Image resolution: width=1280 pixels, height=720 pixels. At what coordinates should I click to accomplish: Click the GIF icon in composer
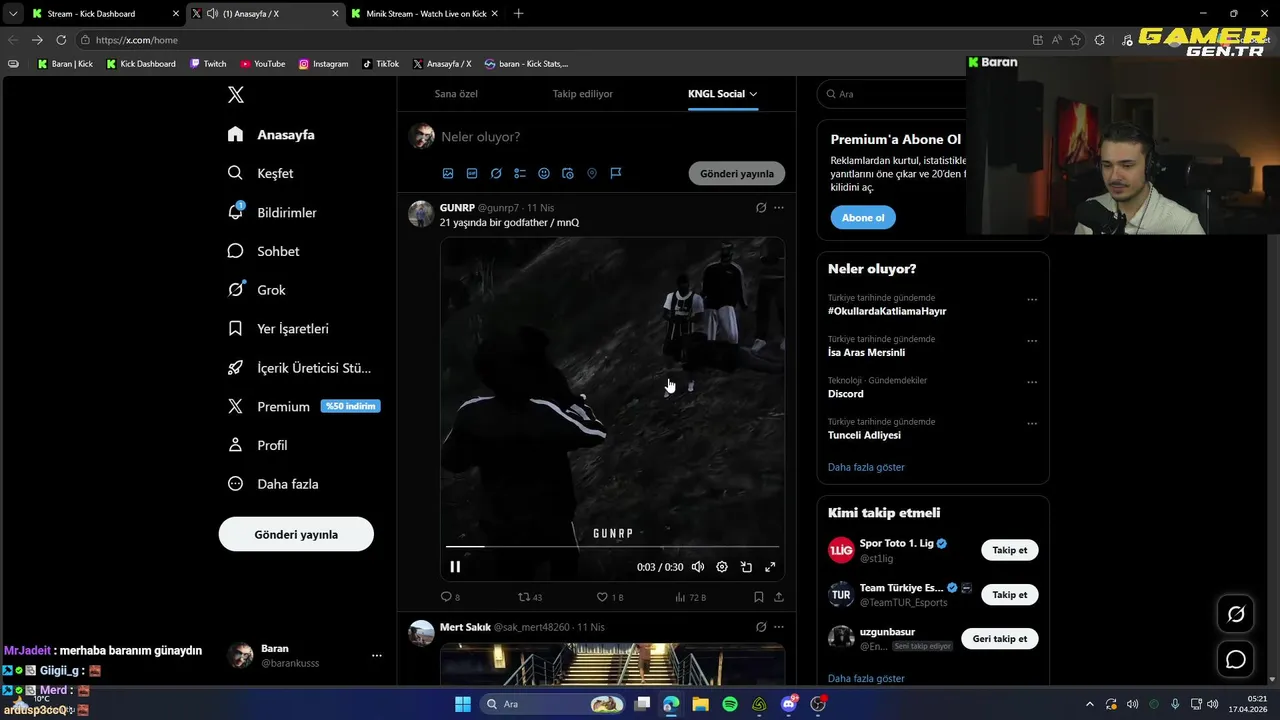click(x=472, y=173)
